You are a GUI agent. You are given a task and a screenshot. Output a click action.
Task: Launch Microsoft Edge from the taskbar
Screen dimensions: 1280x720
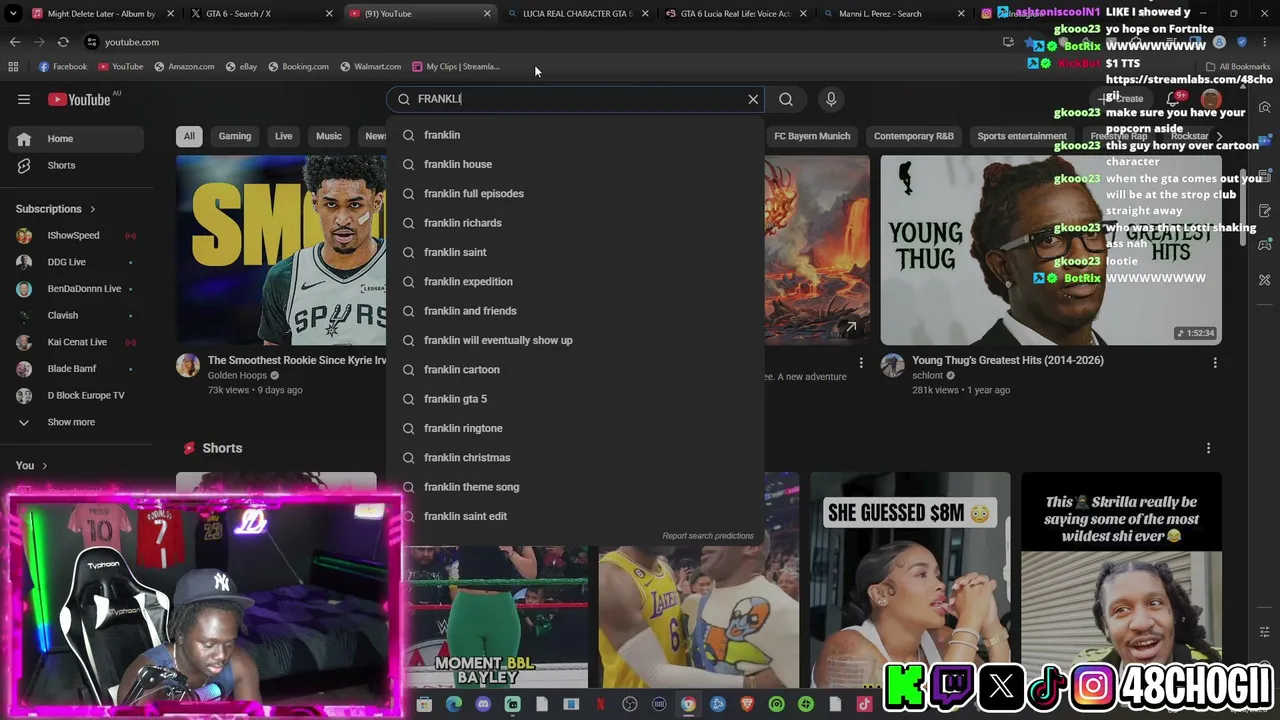pyautogui.click(x=454, y=705)
